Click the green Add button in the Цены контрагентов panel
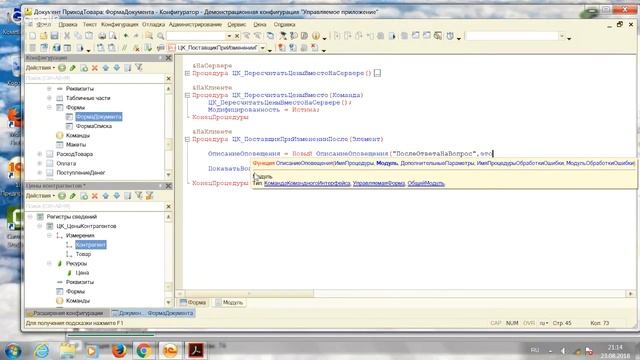Image resolution: width=640 pixels, height=360 pixels. [62, 196]
